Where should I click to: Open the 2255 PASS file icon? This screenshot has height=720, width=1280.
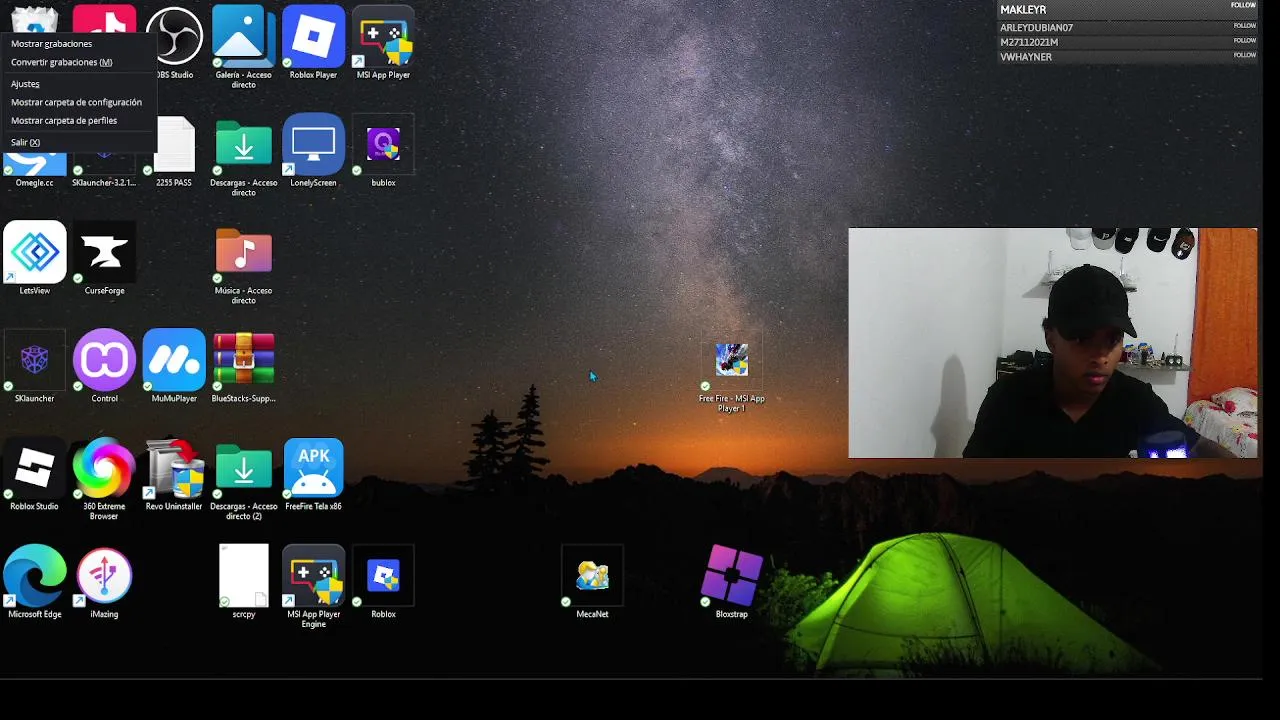pos(174,145)
